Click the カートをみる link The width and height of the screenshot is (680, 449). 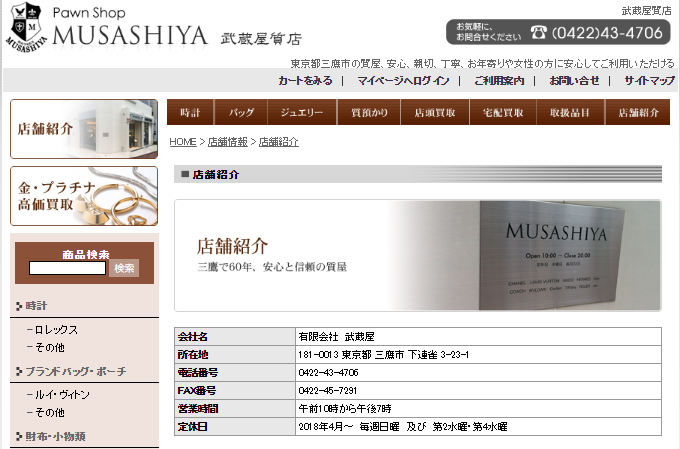coord(305,81)
